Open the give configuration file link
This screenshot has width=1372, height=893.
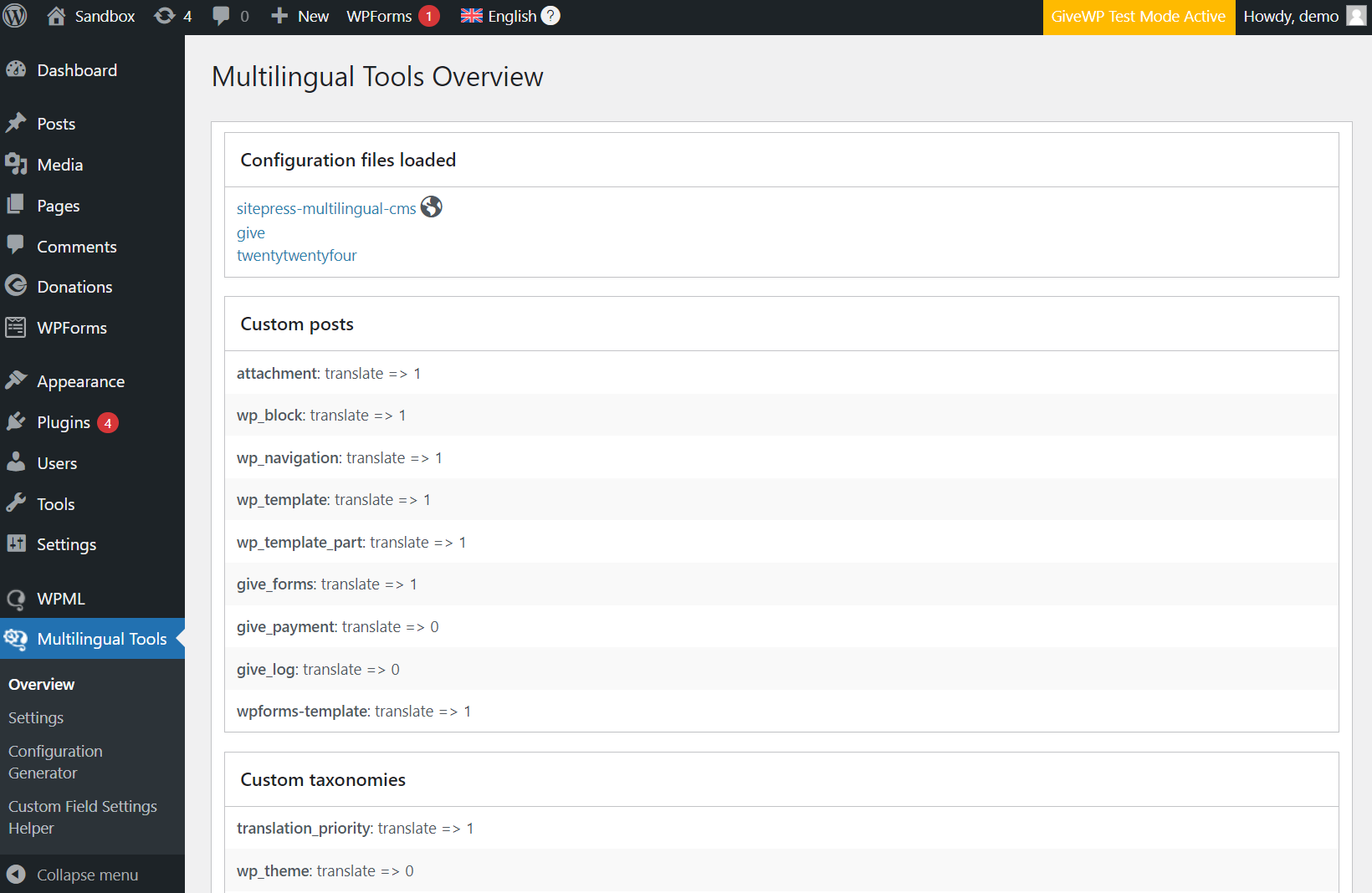251,232
